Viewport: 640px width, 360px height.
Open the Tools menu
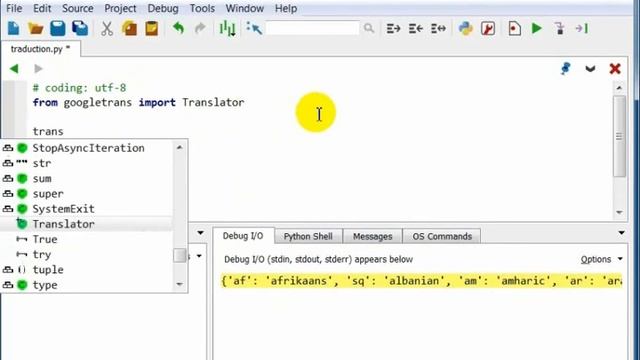tap(202, 8)
